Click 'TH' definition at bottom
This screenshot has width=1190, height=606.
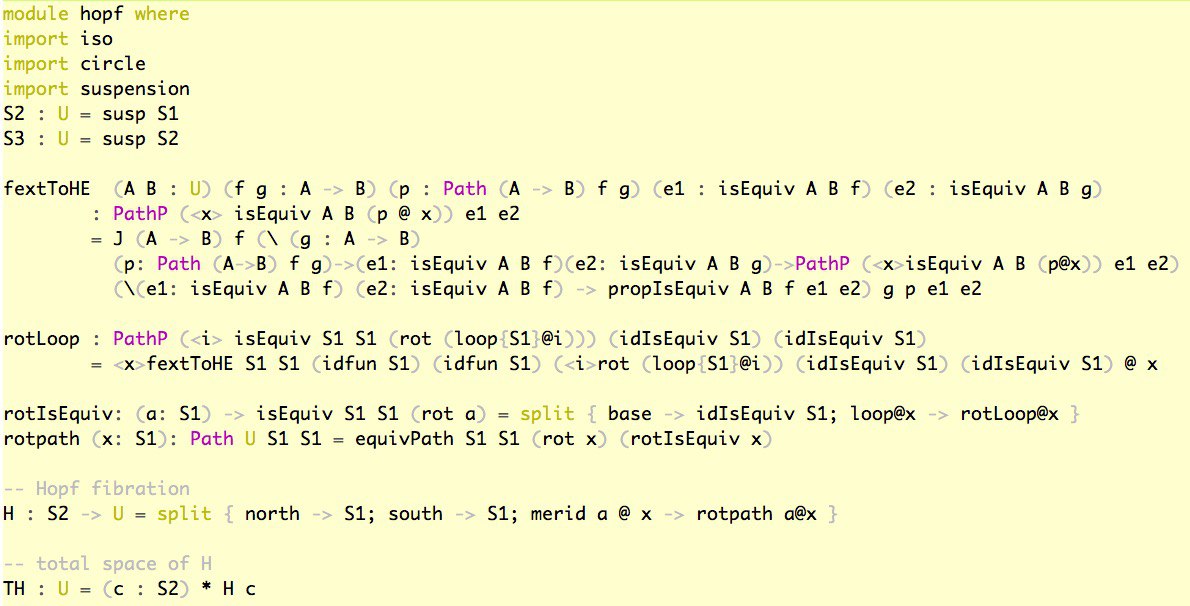14,589
